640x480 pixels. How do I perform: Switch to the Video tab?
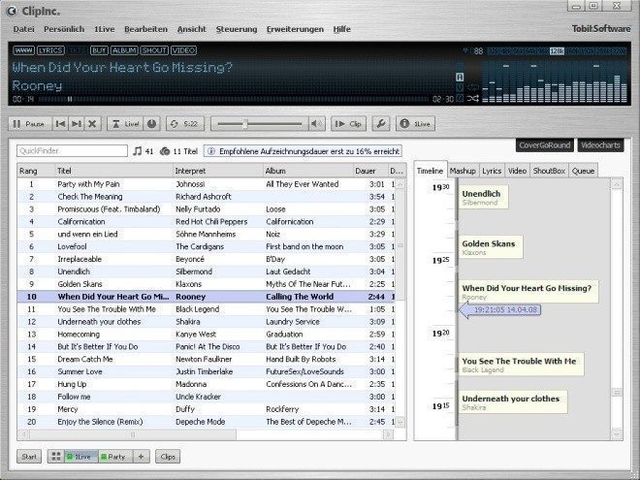517,171
